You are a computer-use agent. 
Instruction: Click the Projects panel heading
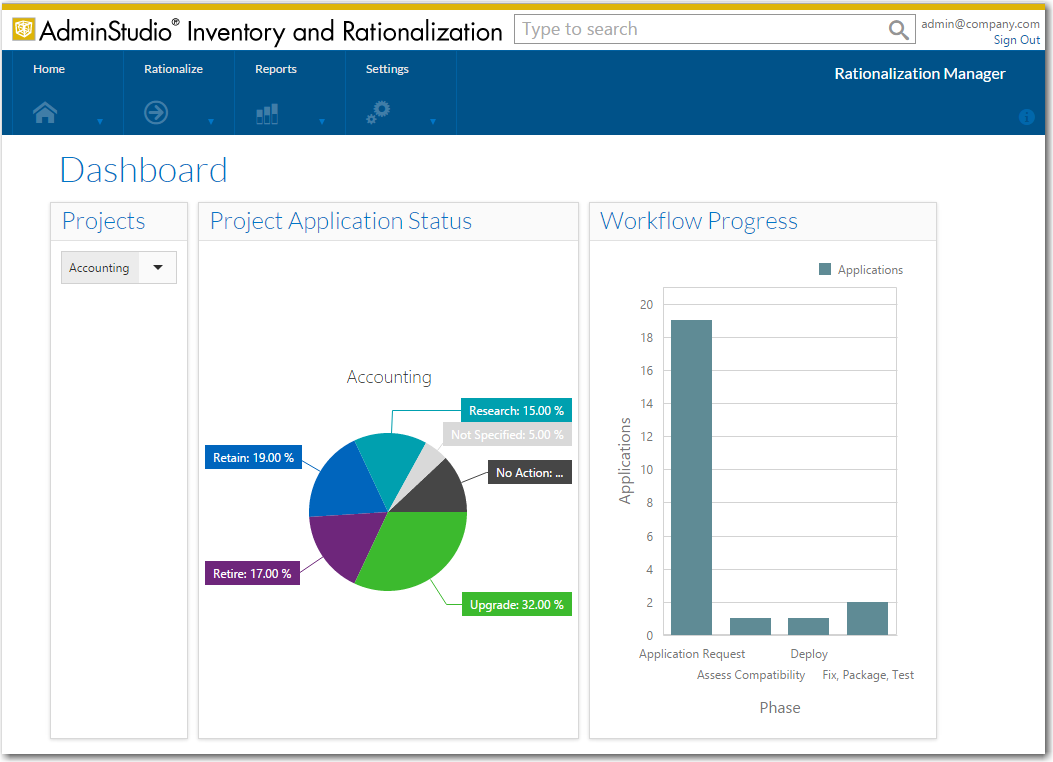coord(103,221)
